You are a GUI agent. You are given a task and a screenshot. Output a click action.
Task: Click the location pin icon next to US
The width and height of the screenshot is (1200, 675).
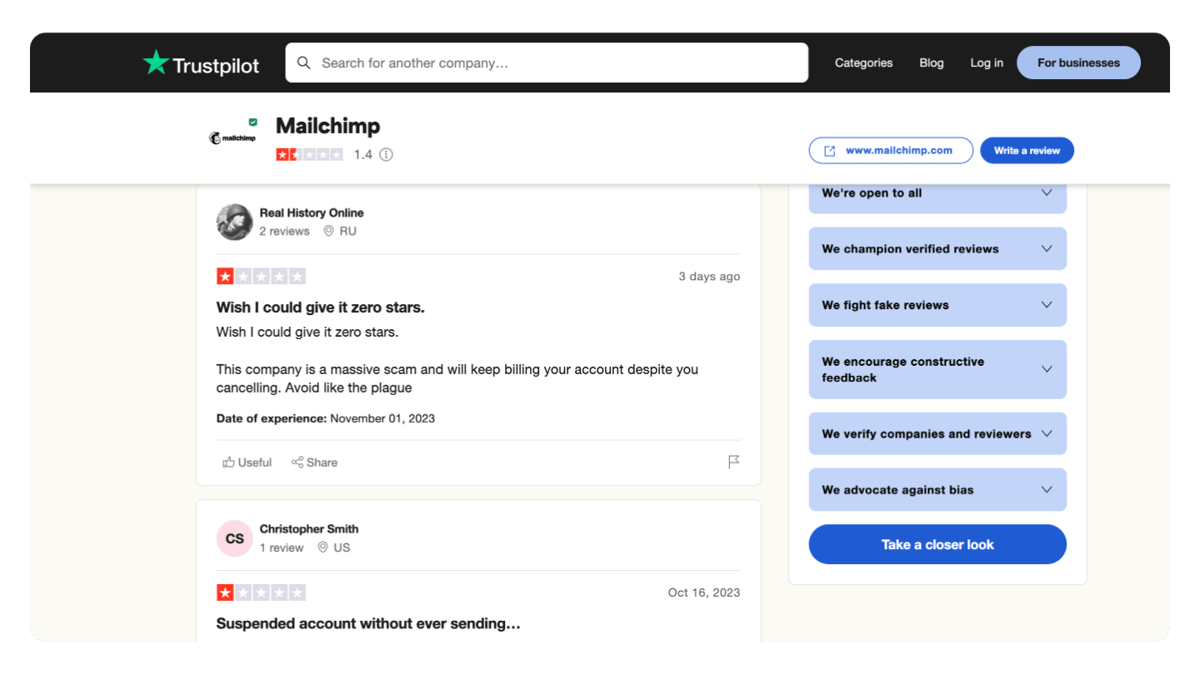(x=323, y=548)
